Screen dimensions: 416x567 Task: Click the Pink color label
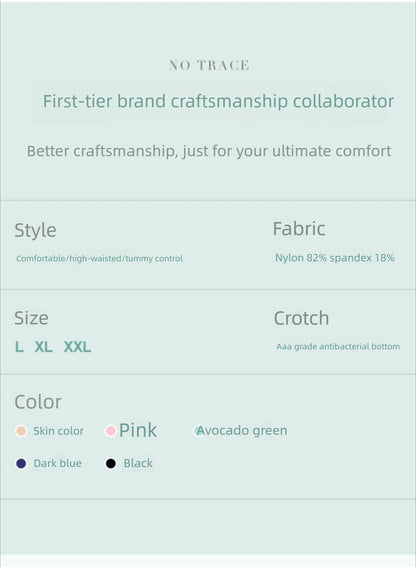[138, 430]
